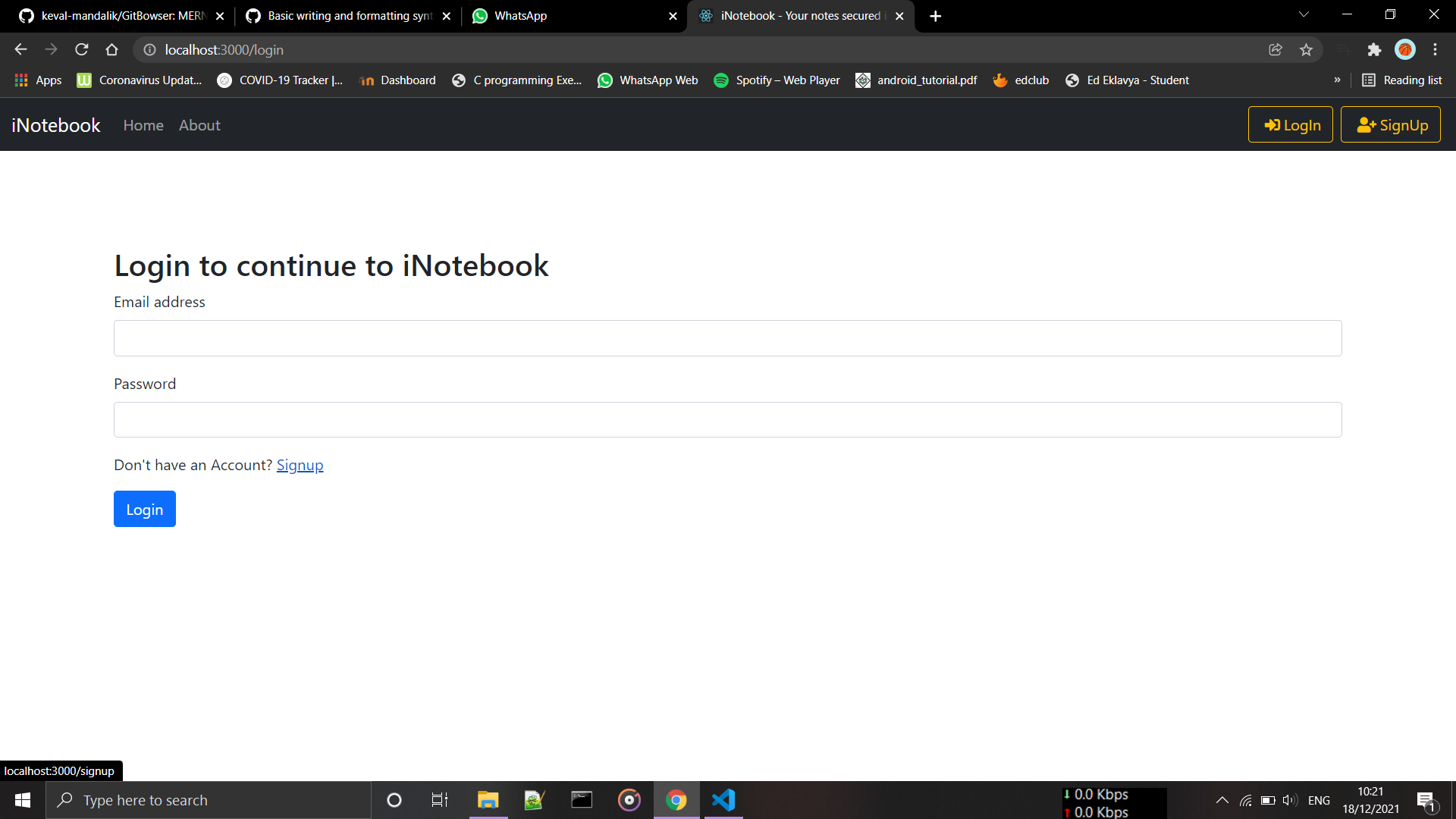
Task: Launch VS Code from the taskbar
Action: [724, 800]
